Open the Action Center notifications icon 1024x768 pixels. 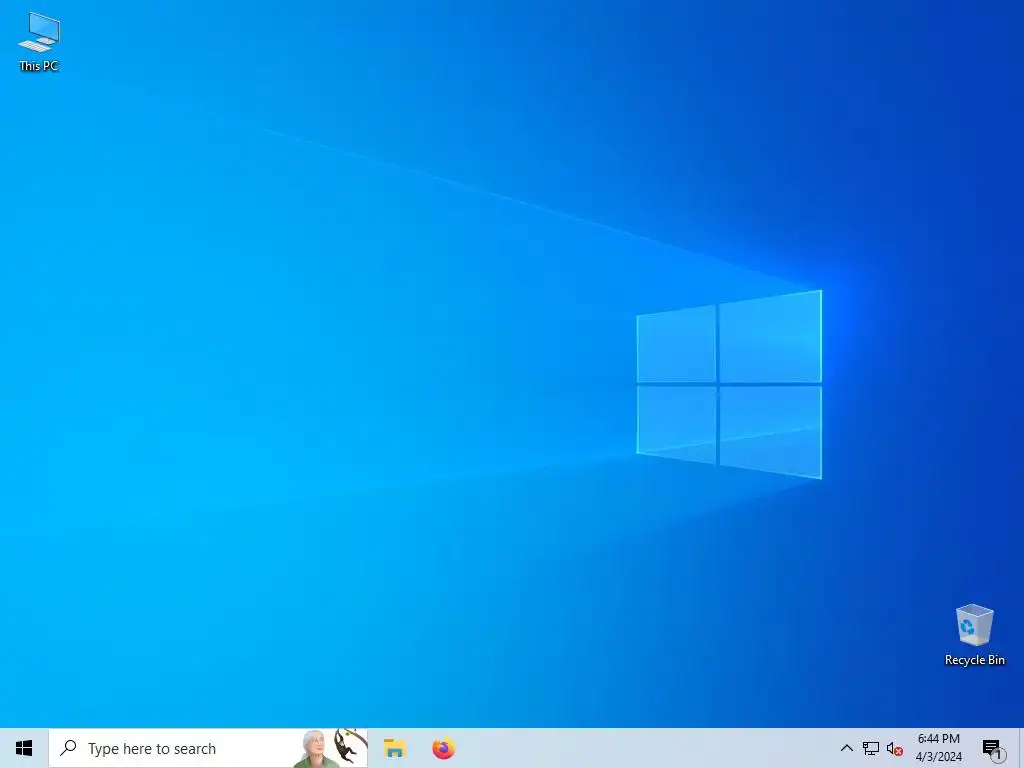click(x=993, y=749)
